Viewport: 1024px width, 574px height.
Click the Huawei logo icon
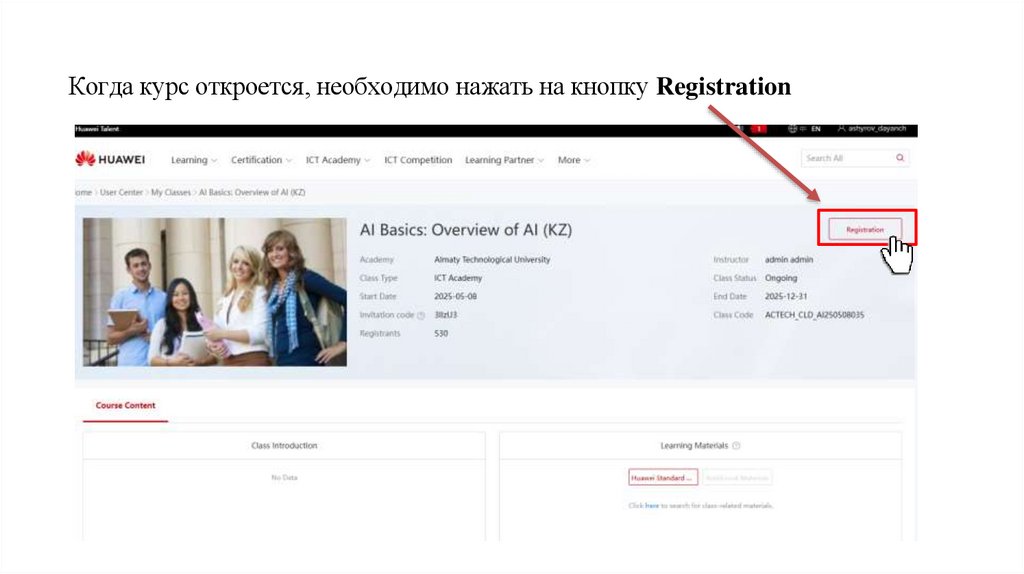coord(86,159)
